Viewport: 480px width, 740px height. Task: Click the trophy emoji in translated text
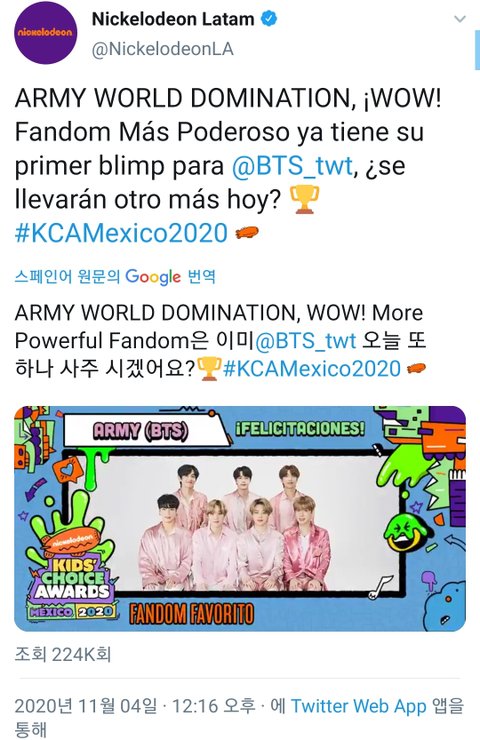pyautogui.click(x=209, y=368)
